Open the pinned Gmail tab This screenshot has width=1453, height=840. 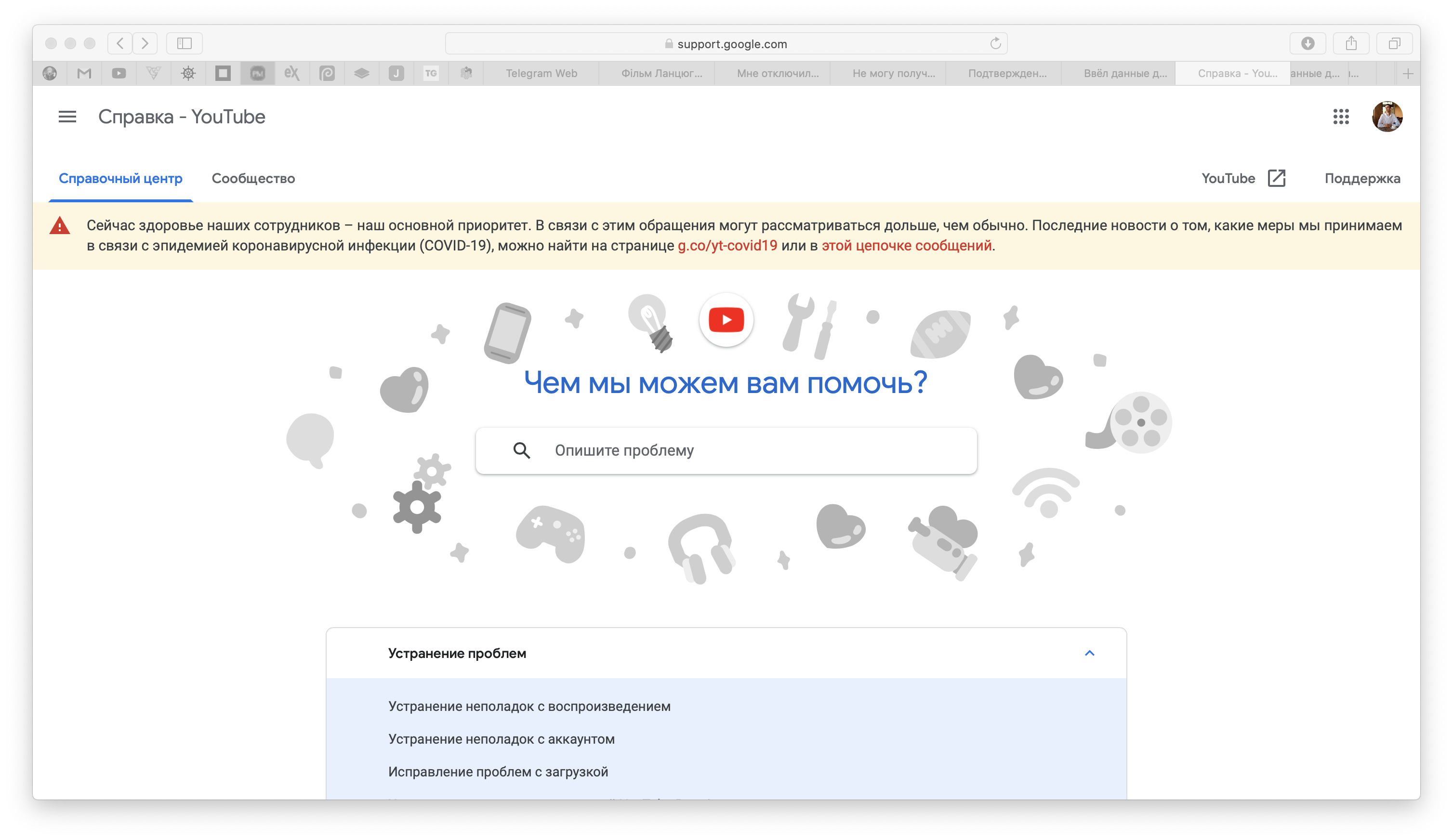click(x=84, y=73)
